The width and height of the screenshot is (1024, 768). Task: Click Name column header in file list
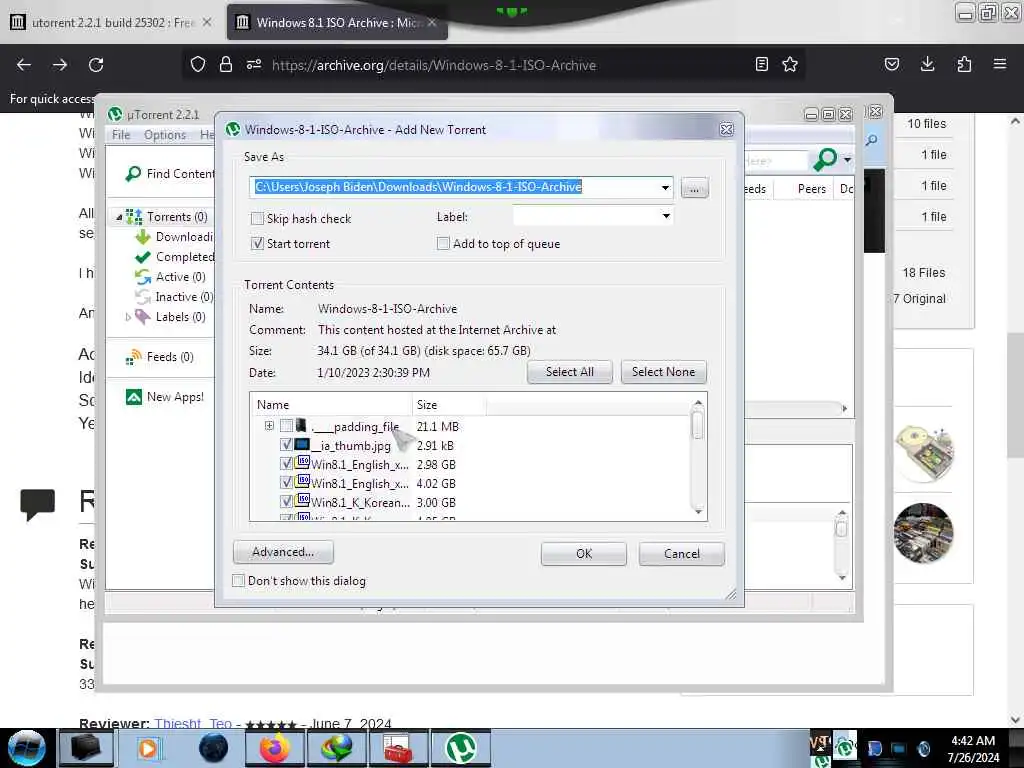[x=331, y=404]
